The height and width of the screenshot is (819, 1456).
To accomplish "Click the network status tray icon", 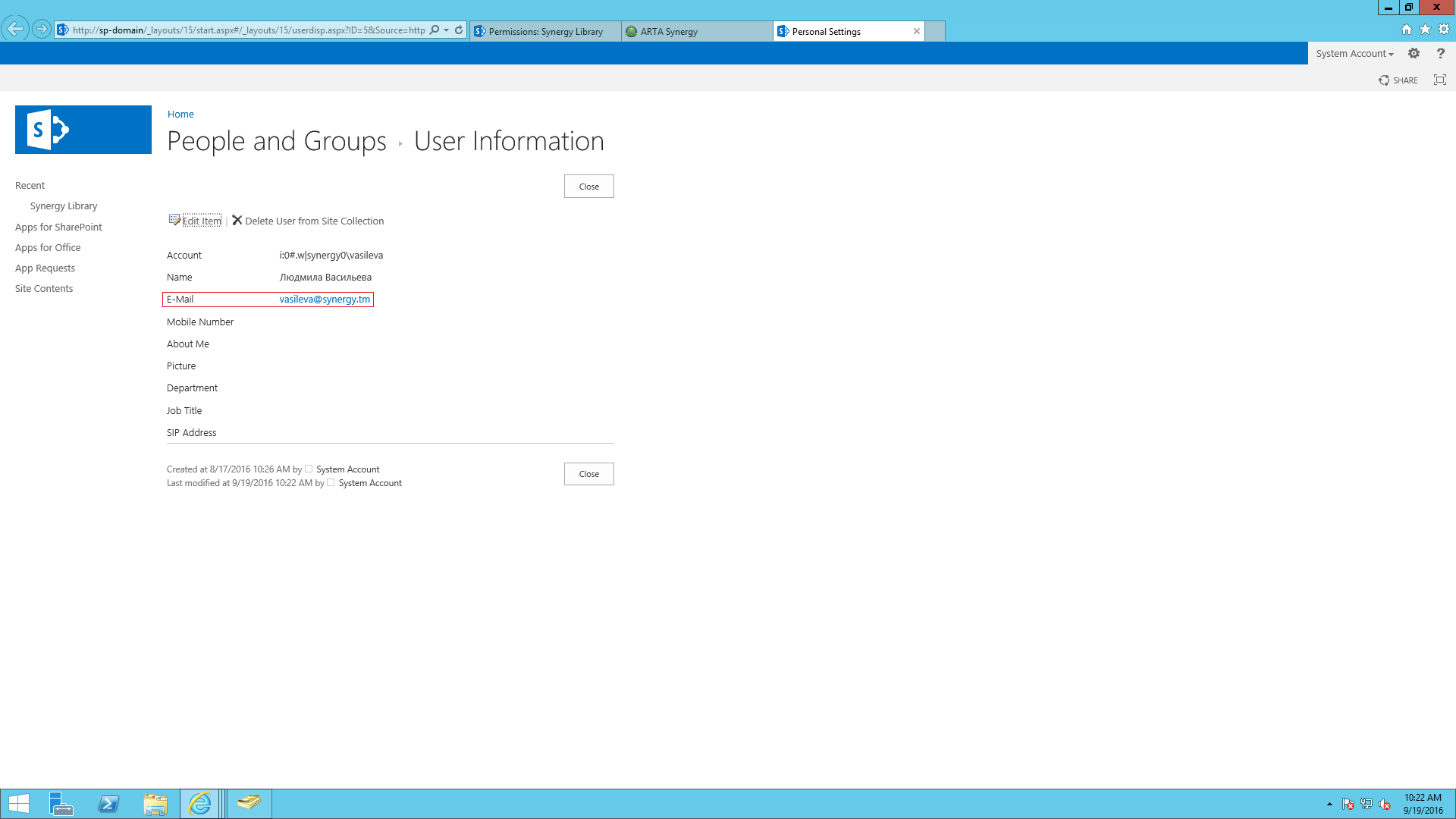I will [1367, 804].
